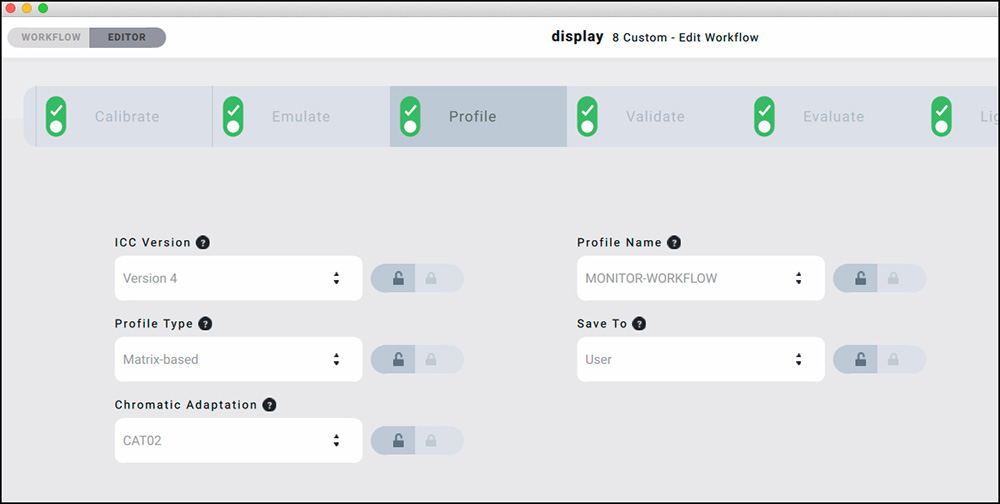Open the Profile Type dropdown

pos(239,359)
